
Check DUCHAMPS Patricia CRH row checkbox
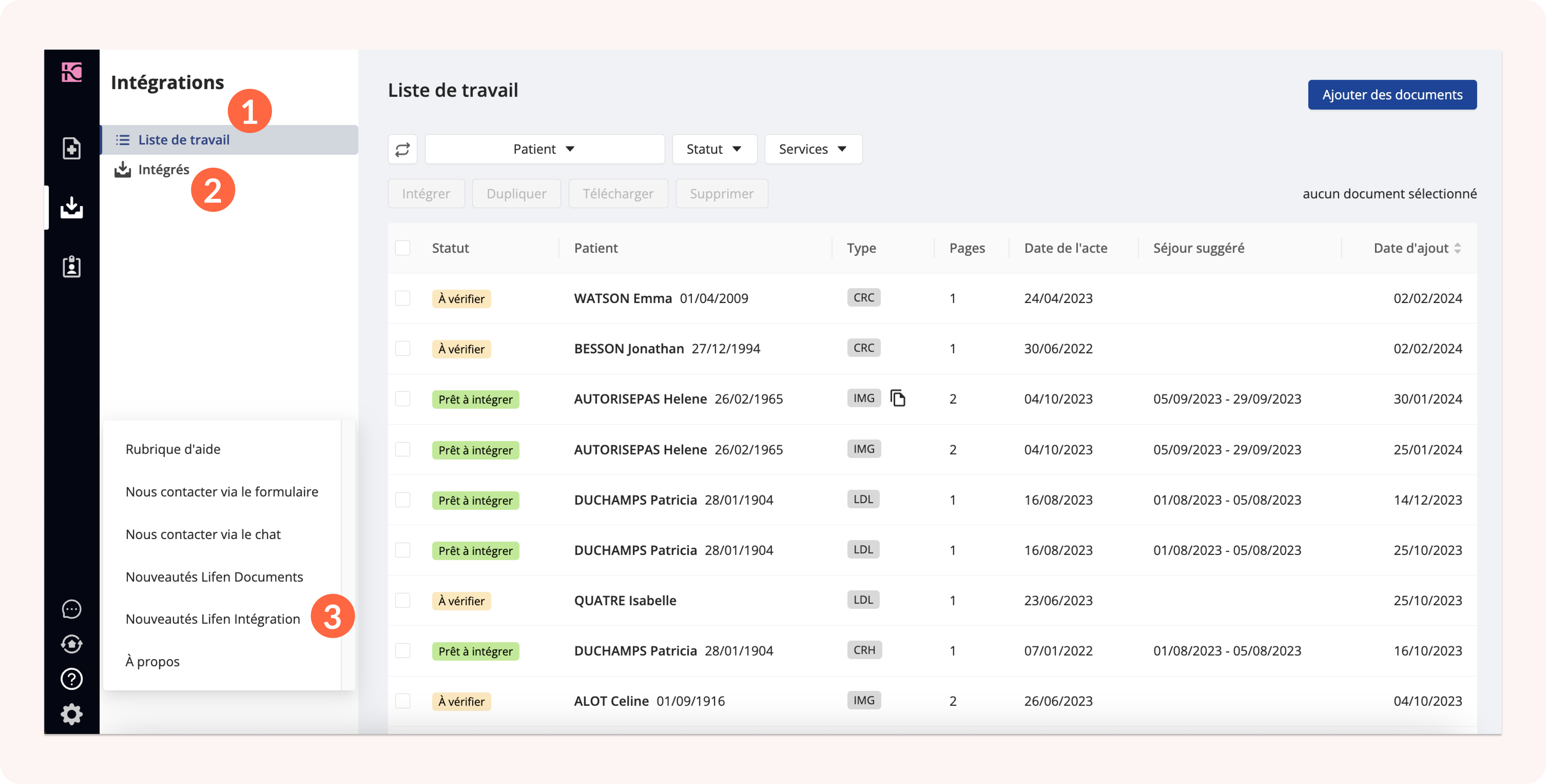click(x=402, y=651)
